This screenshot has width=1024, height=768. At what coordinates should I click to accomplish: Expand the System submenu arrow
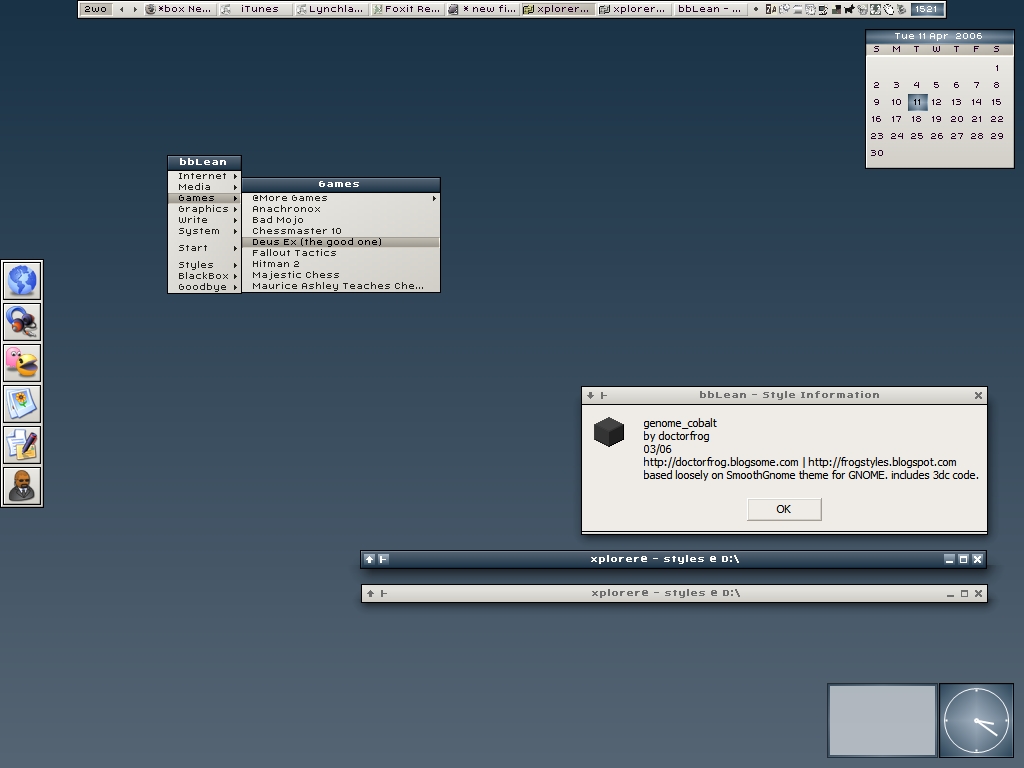coord(235,231)
